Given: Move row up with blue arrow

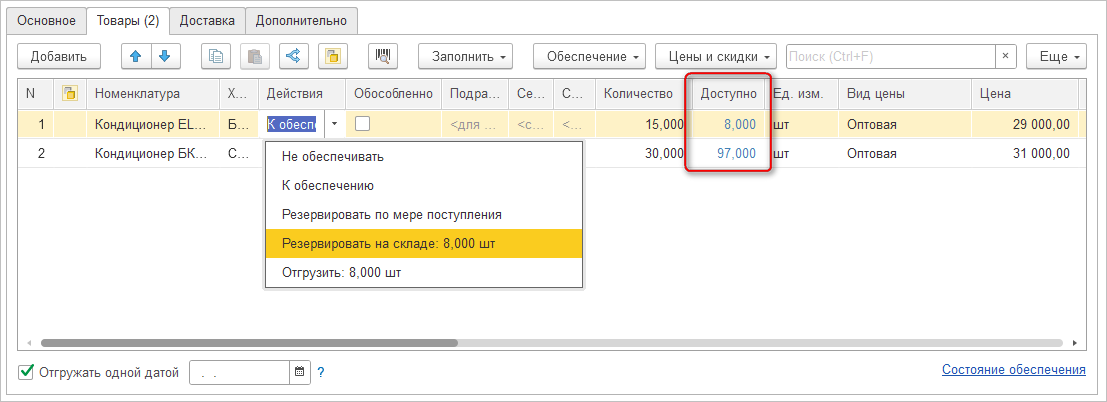Looking at the screenshot, I should click(136, 57).
